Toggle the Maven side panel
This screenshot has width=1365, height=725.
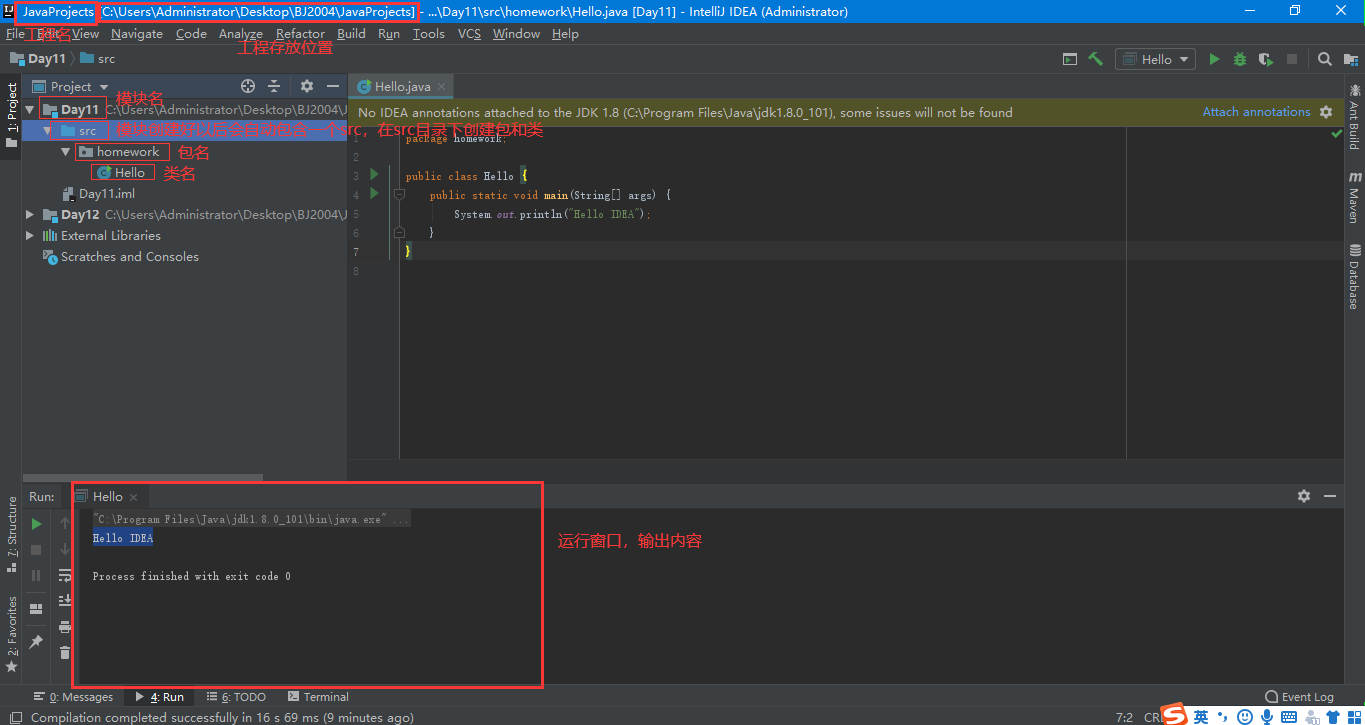pyautogui.click(x=1354, y=196)
